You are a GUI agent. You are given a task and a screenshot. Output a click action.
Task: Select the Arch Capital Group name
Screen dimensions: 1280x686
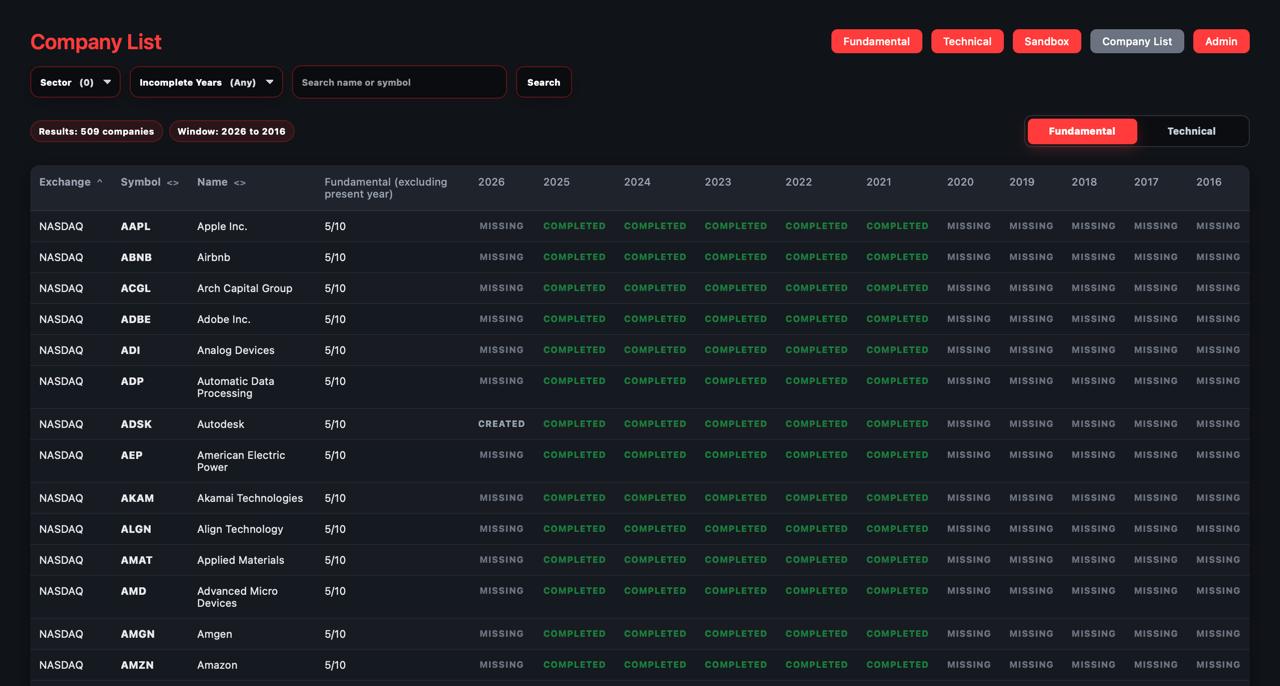[x=245, y=288]
